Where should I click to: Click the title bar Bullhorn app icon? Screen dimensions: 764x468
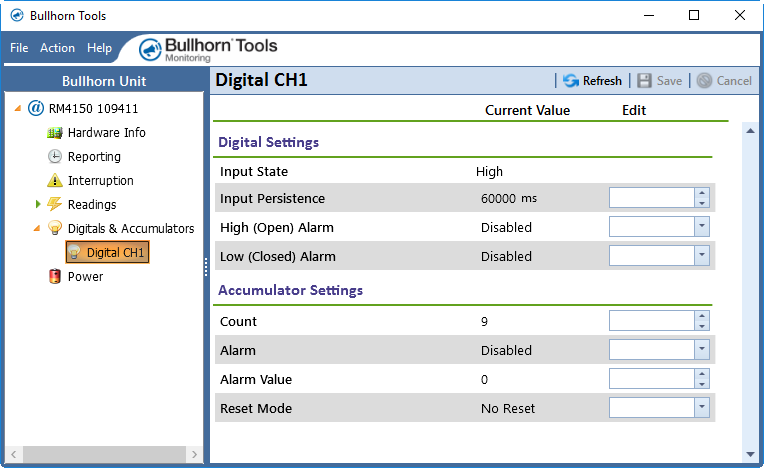(x=17, y=16)
